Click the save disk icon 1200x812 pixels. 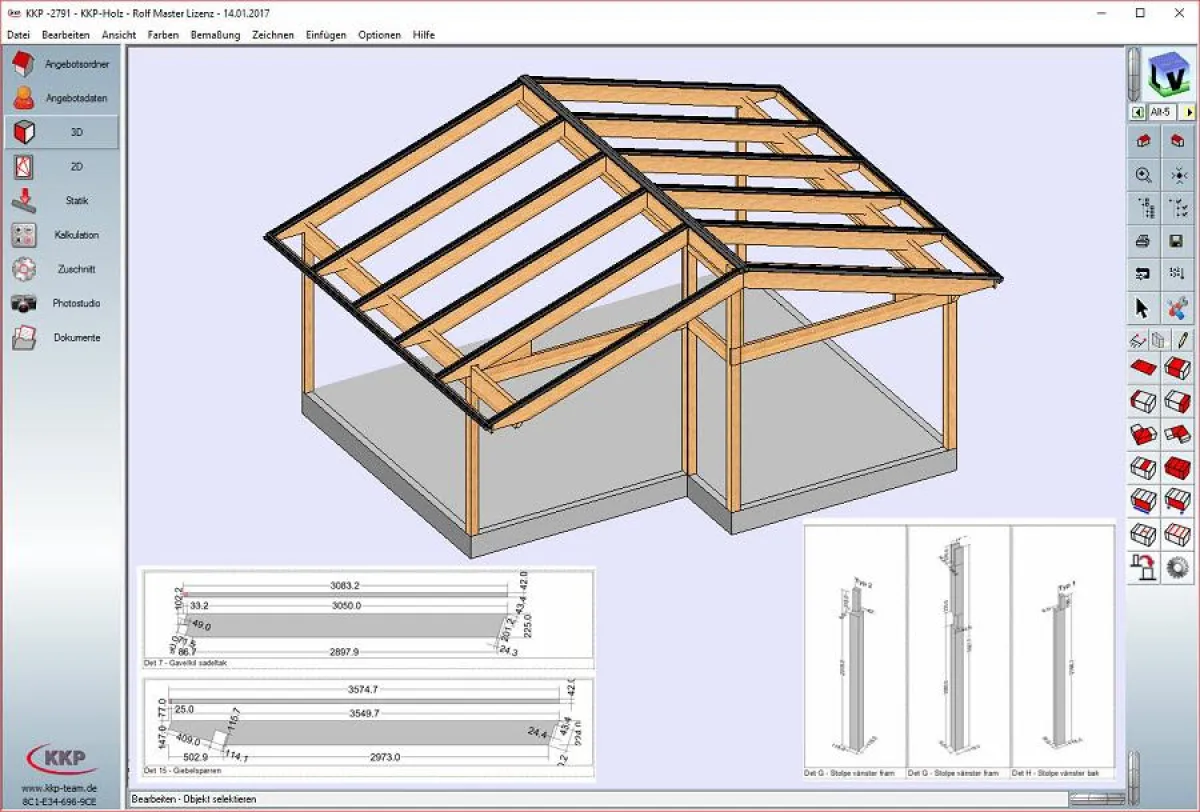[x=1177, y=241]
